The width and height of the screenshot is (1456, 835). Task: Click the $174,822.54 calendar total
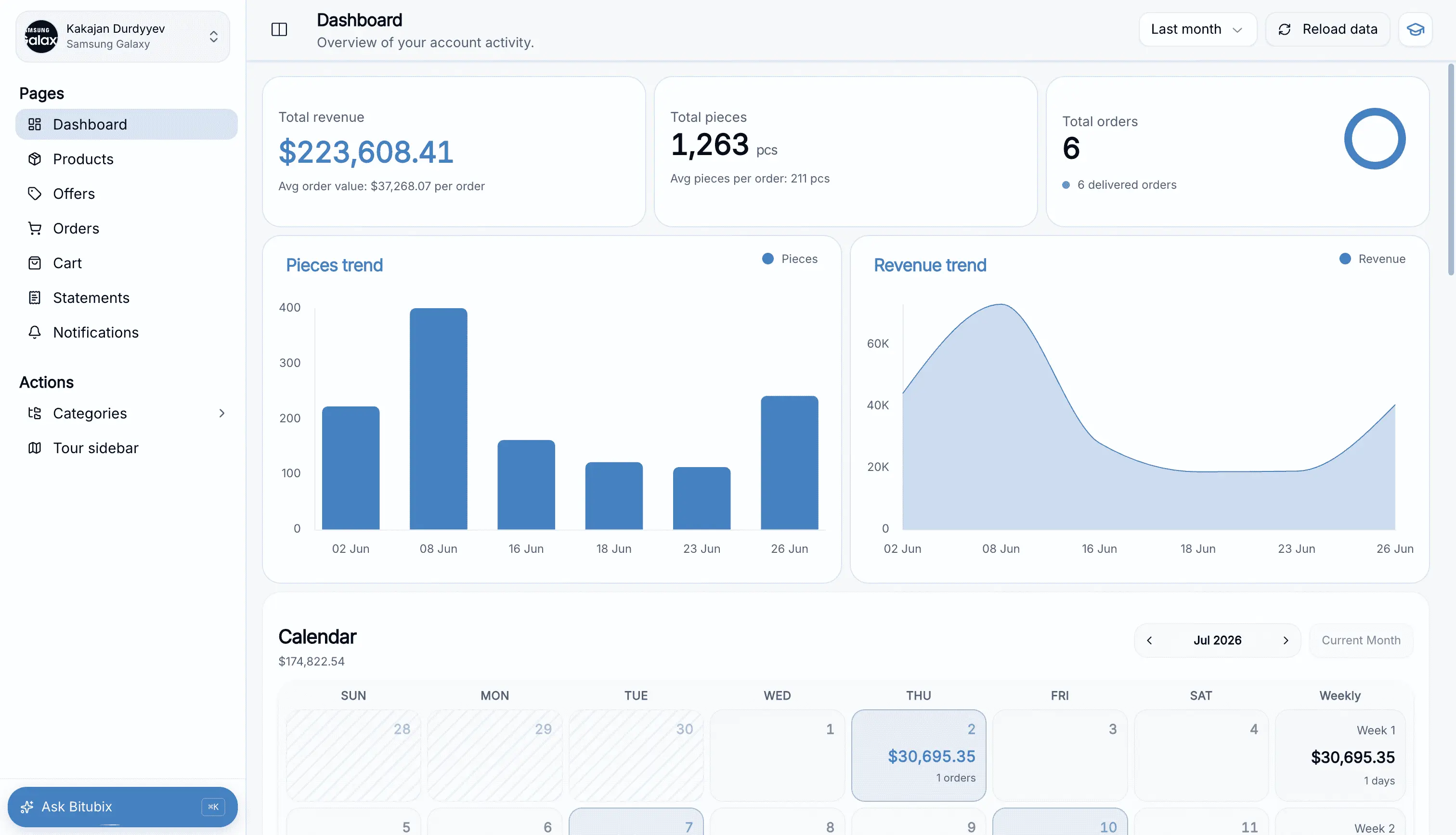click(311, 661)
